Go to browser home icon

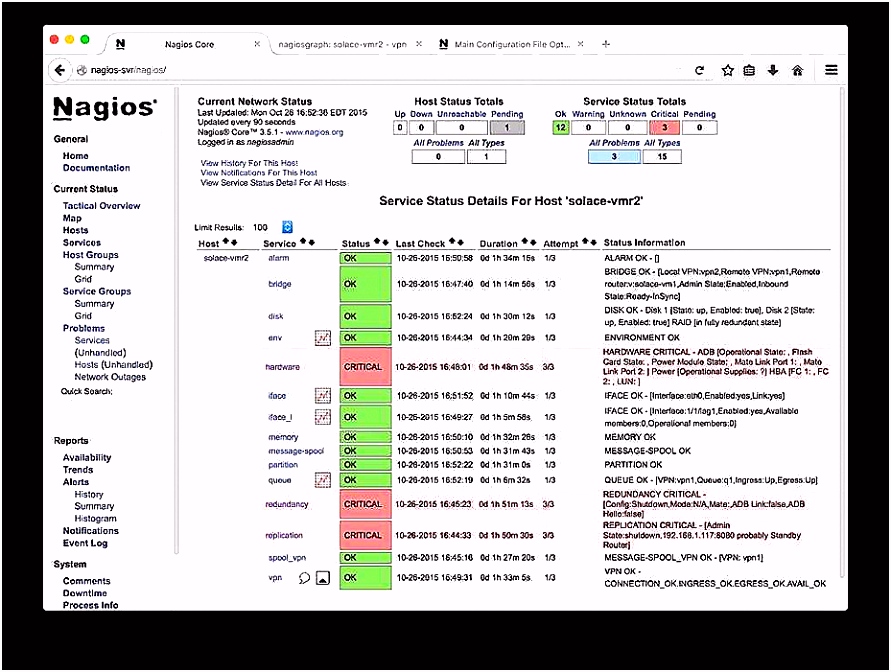click(798, 70)
